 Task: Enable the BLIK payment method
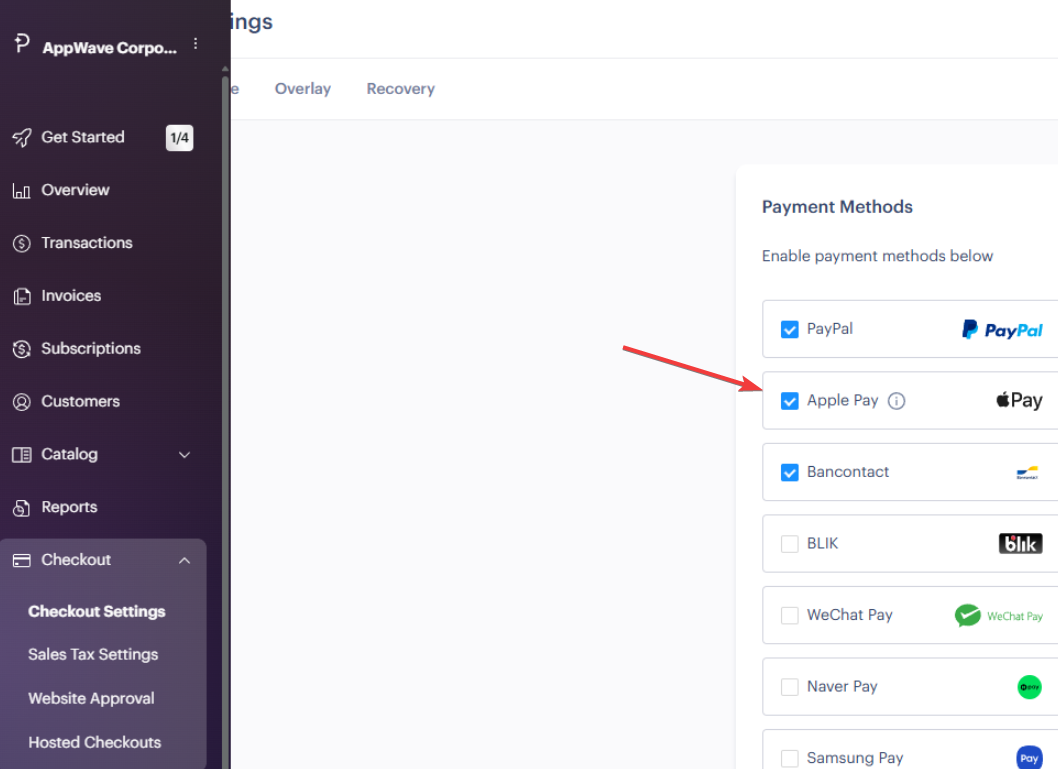[x=789, y=544]
